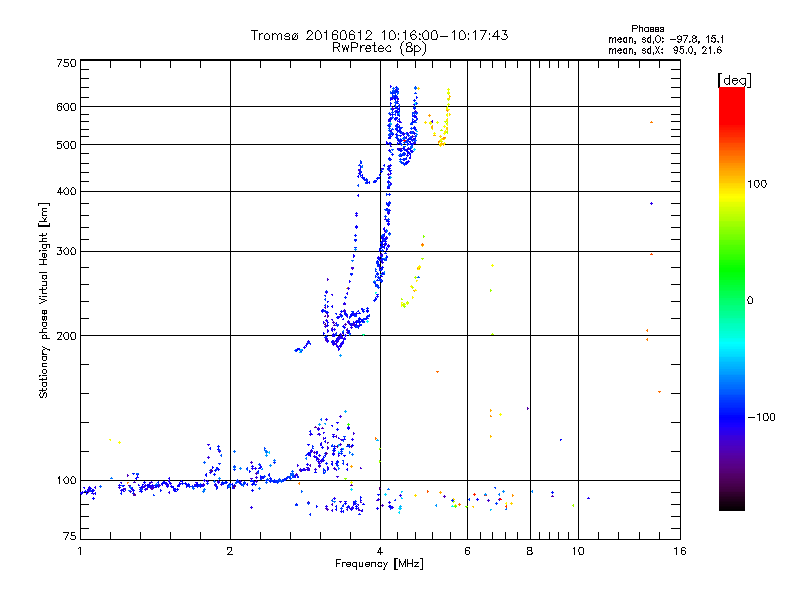Screen dimensions: 800x600
Task: Click the y-axis tick label '400'
Action: [x=66, y=191]
